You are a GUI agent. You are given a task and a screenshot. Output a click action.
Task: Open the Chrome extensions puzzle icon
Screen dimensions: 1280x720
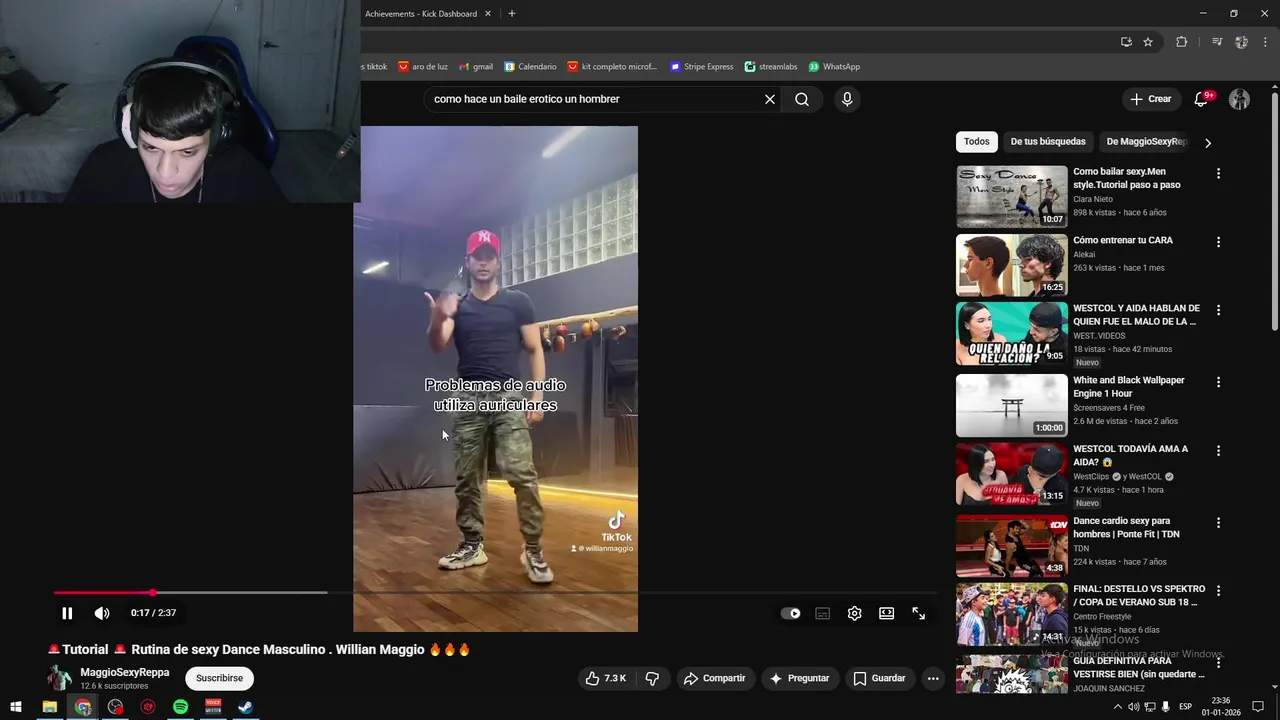tap(1182, 42)
